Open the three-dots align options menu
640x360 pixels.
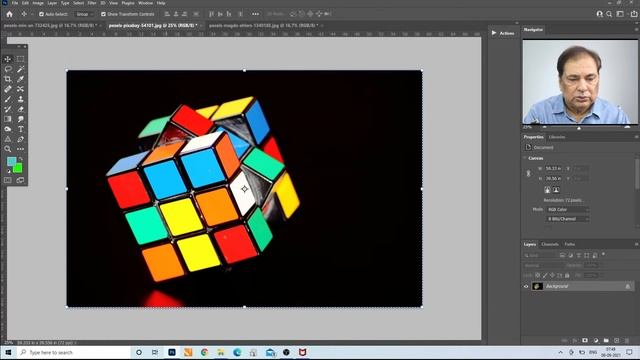coord(256,14)
